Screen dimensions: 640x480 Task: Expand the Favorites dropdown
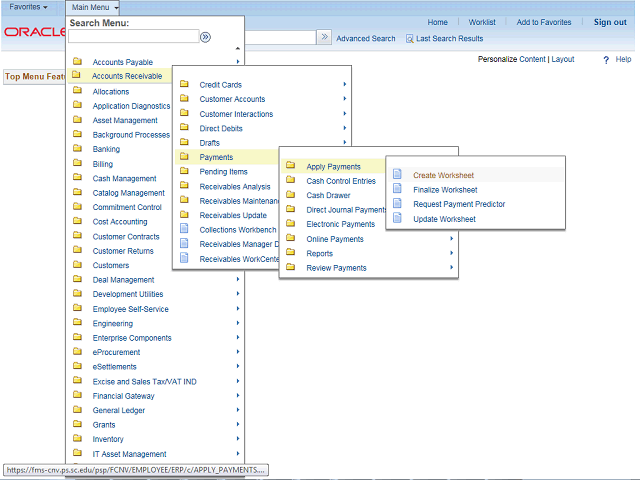[29, 7]
